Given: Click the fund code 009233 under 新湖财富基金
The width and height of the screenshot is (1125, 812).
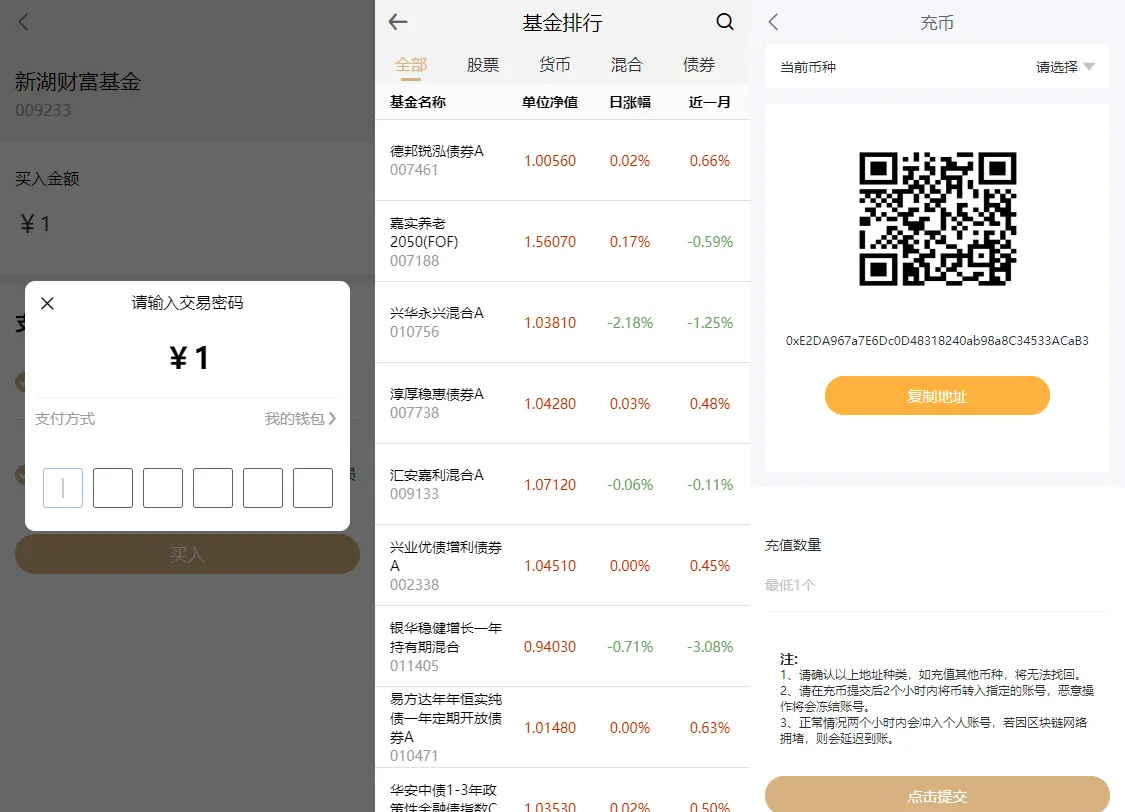Looking at the screenshot, I should coord(43,110).
